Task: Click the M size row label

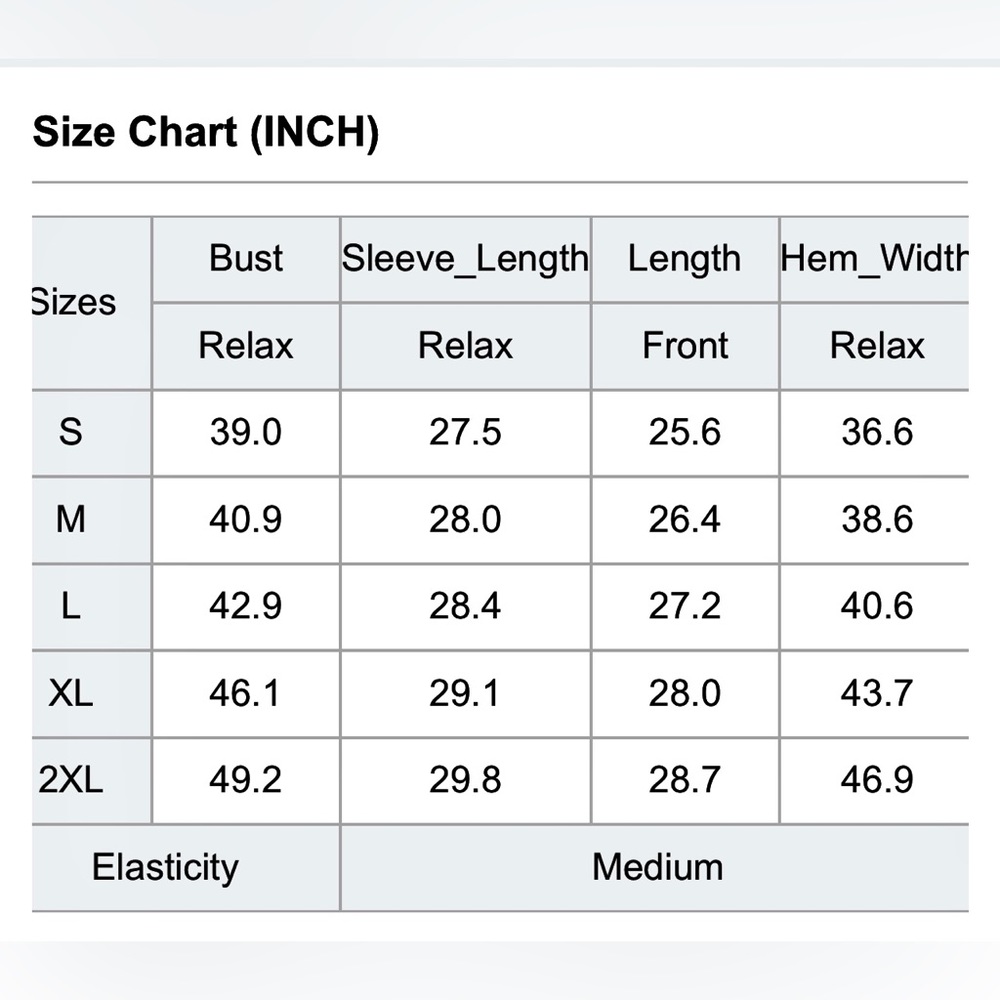Action: (x=71, y=519)
